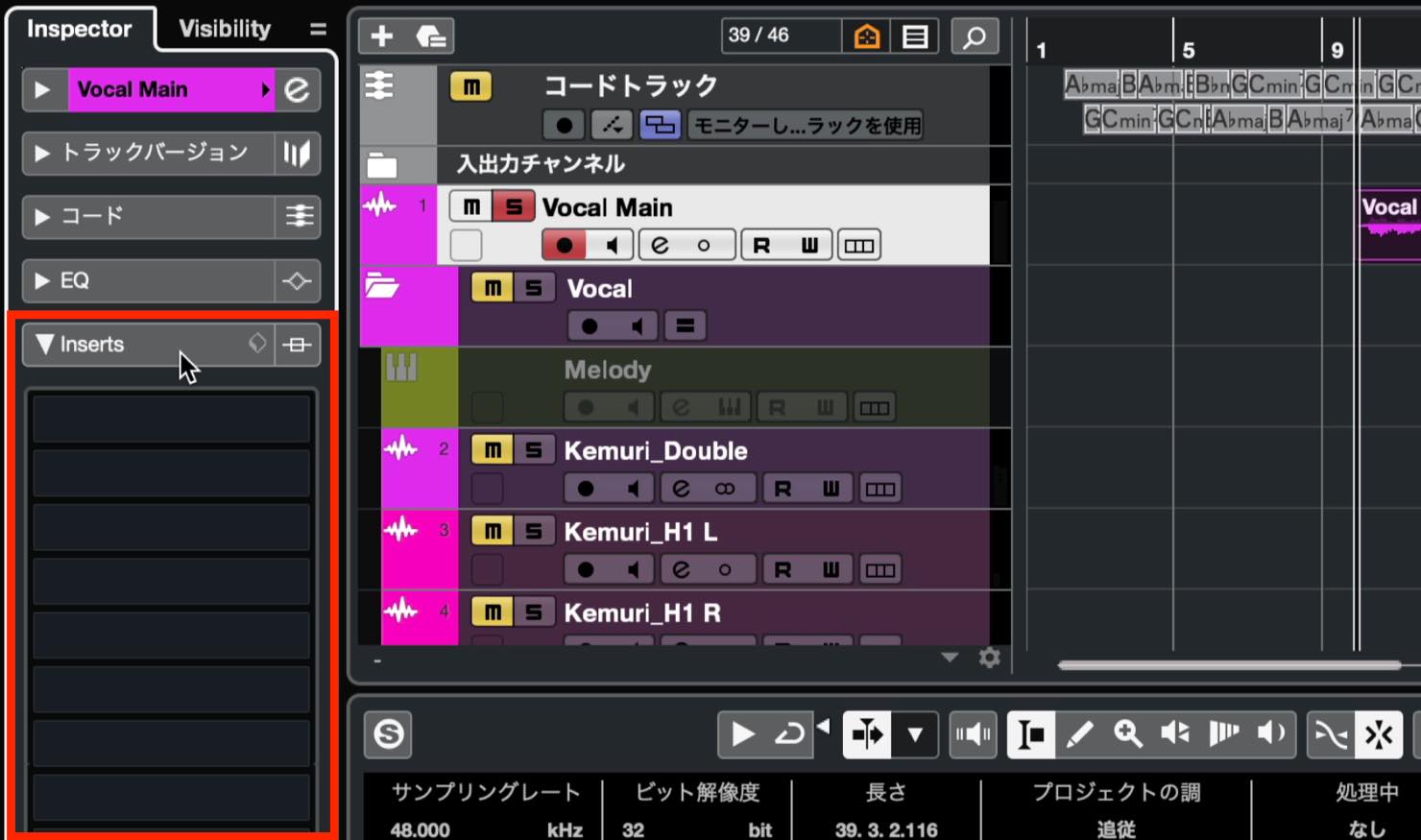This screenshot has width=1421, height=840.
Task: Open the track filter house icon
Action: (867, 36)
